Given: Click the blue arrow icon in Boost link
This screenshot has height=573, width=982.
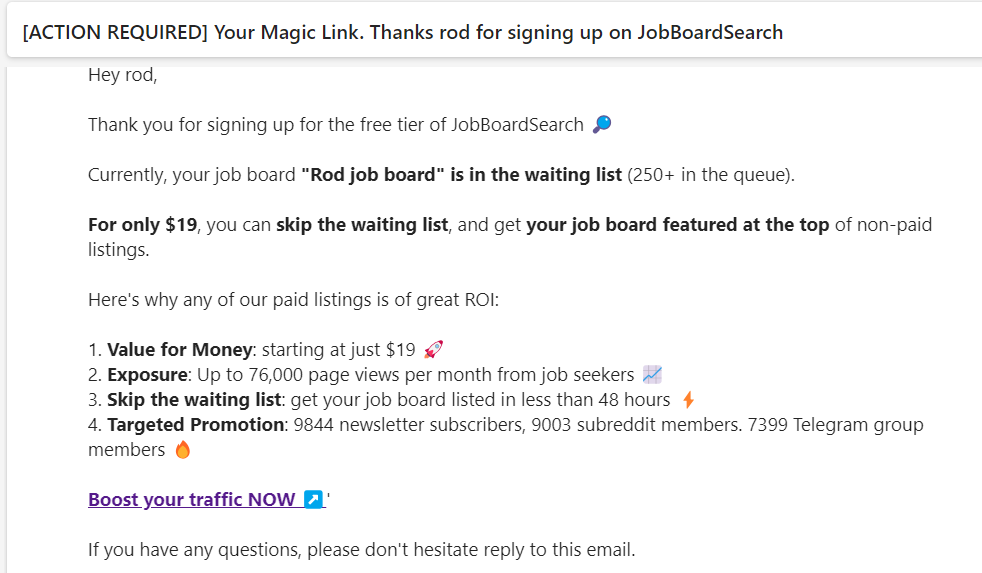Looking at the screenshot, I should click(313, 499).
